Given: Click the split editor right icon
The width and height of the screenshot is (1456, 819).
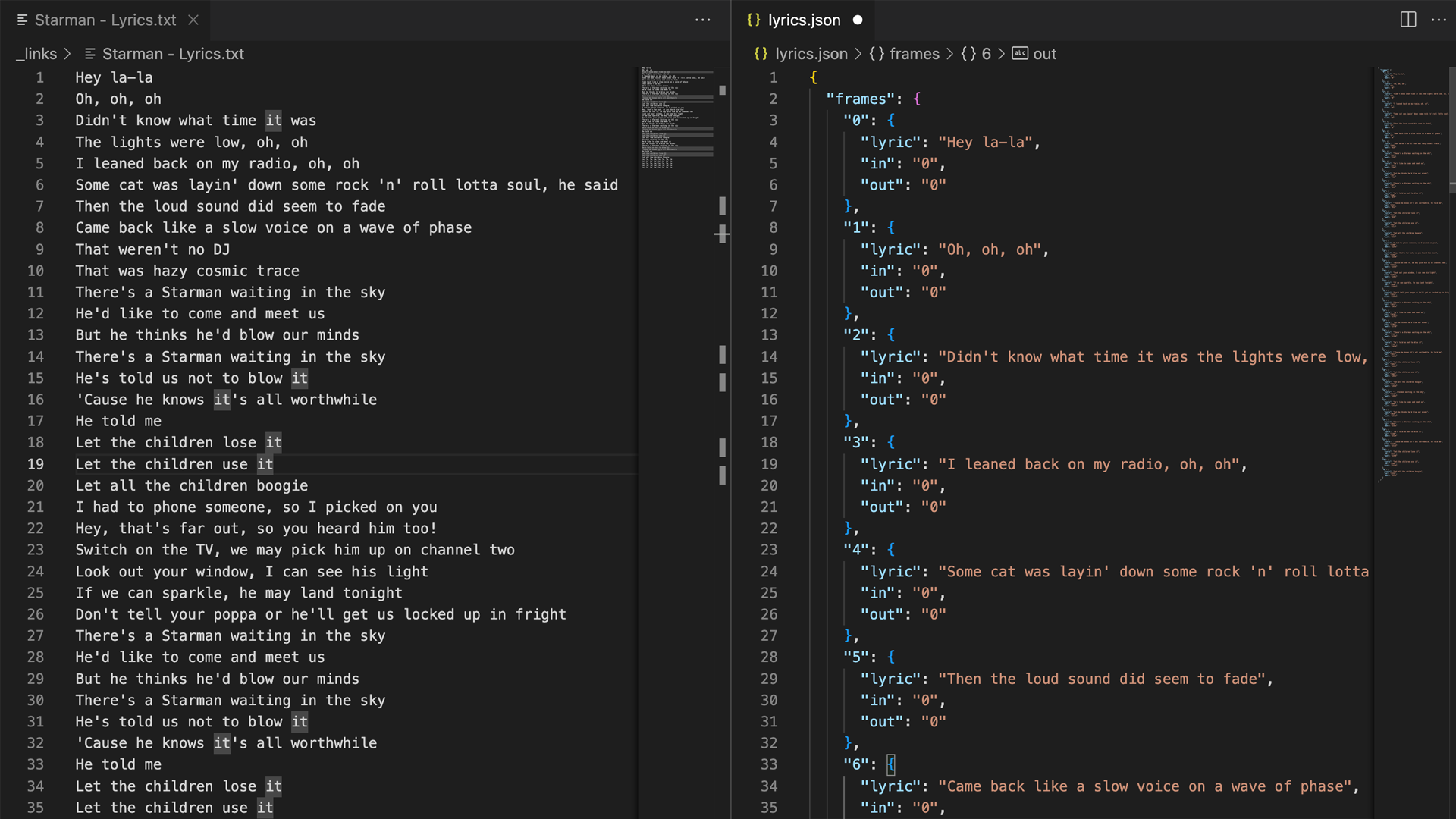Looking at the screenshot, I should point(1407,20).
